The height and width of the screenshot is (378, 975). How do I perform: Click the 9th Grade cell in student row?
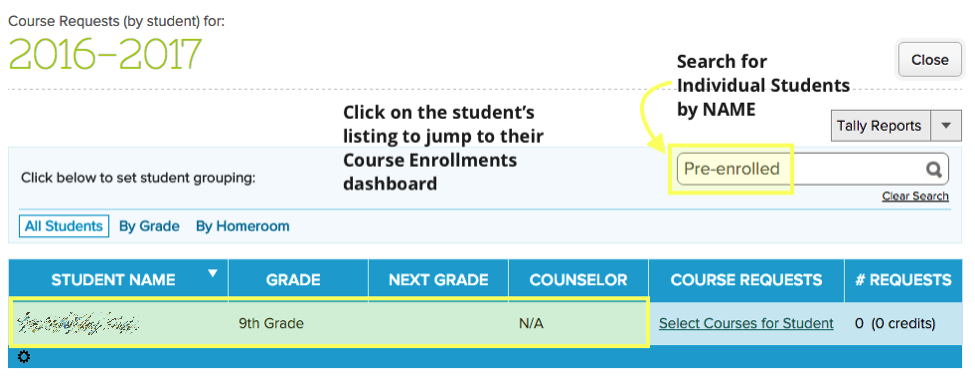(x=271, y=323)
